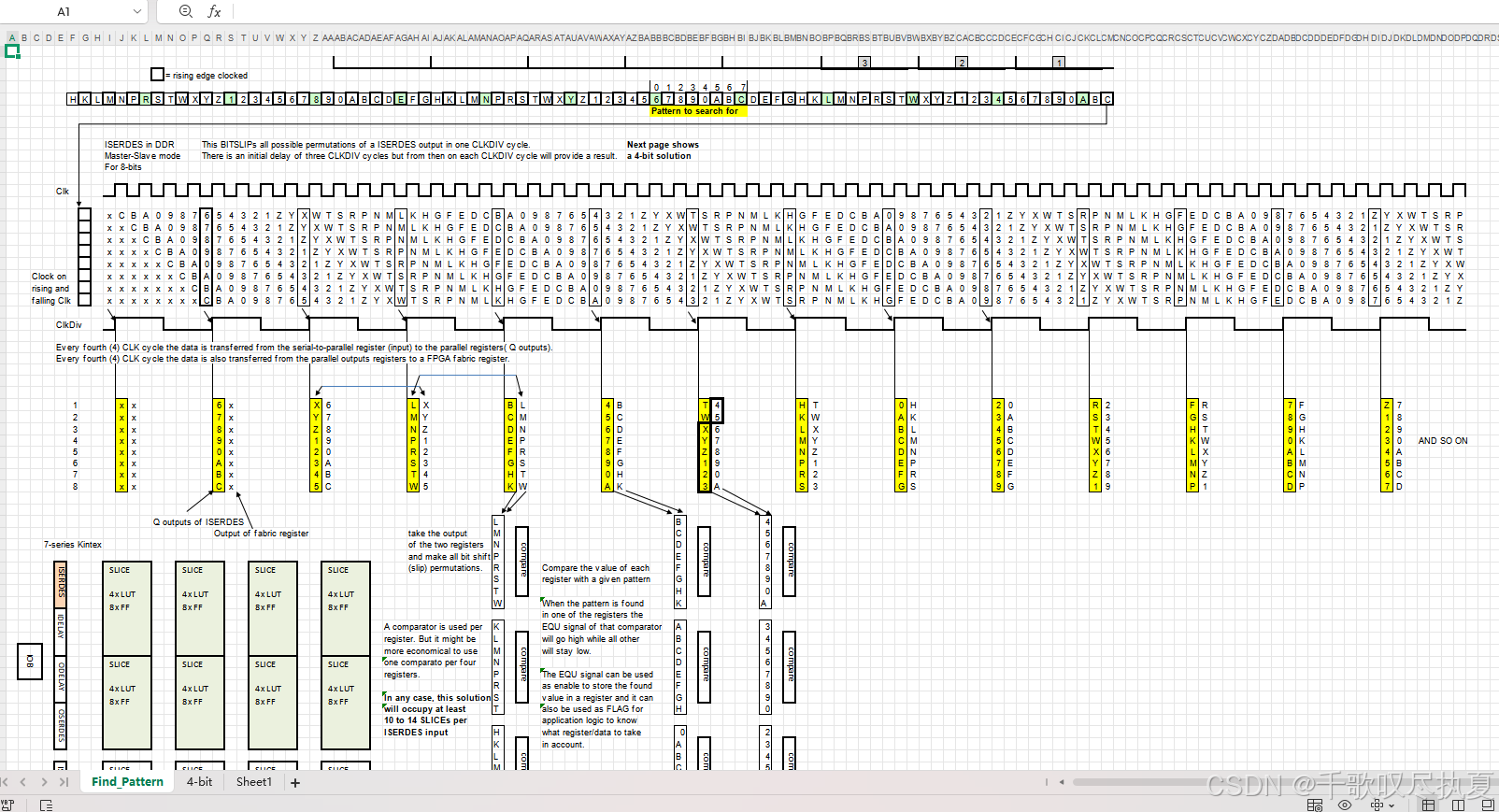Image resolution: width=1499 pixels, height=812 pixels.
Task: Switch to page break preview icon
Action: [x=1459, y=805]
